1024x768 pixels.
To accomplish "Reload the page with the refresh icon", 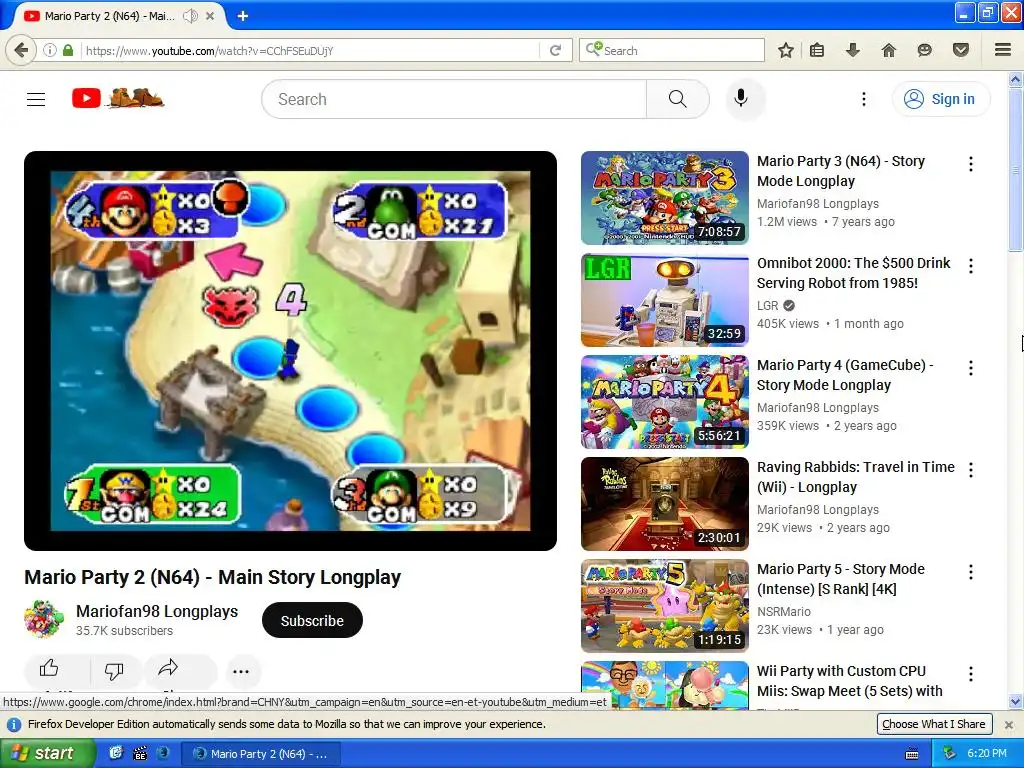I will pyautogui.click(x=556, y=50).
